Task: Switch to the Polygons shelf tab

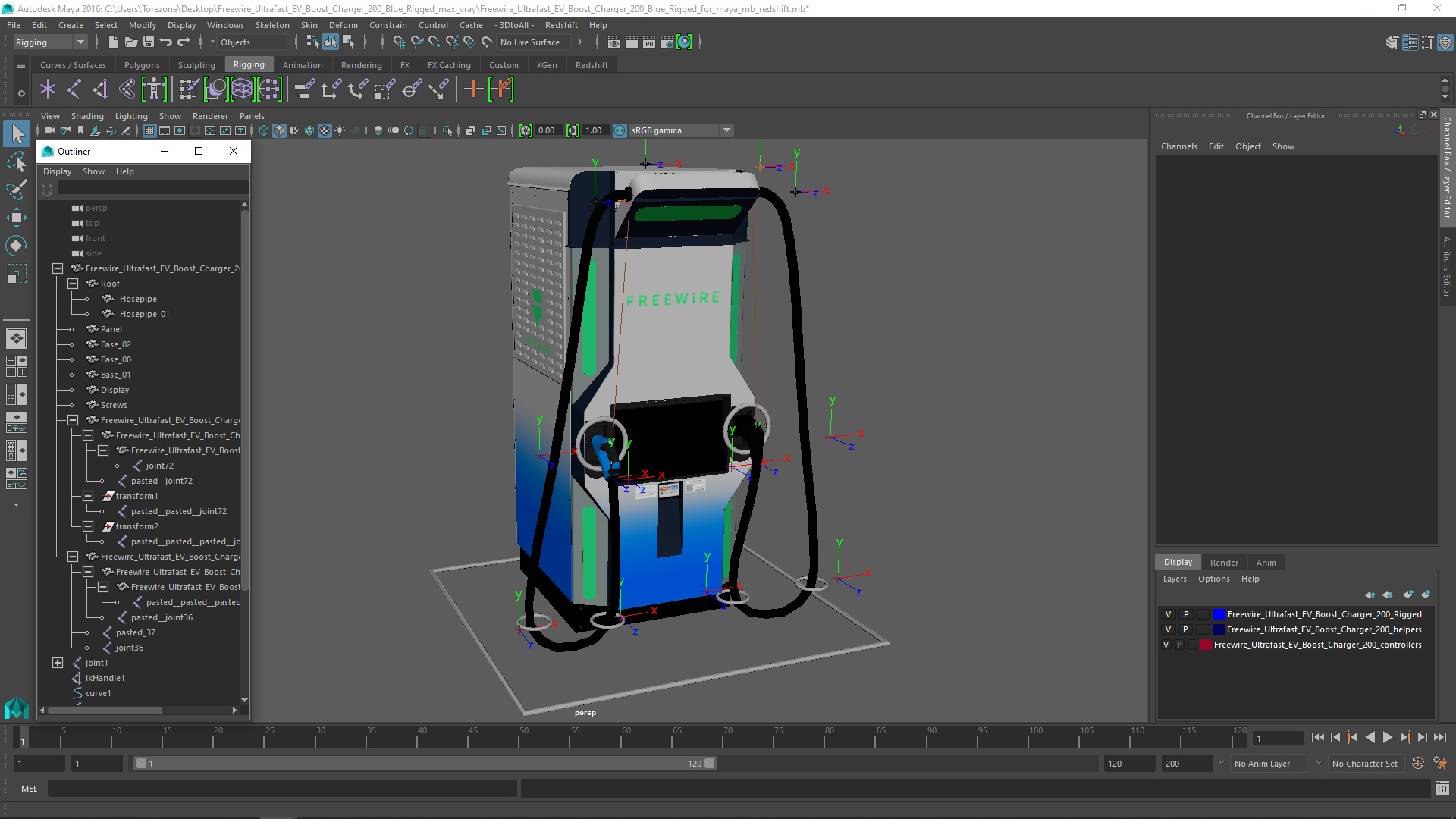Action: click(x=142, y=65)
